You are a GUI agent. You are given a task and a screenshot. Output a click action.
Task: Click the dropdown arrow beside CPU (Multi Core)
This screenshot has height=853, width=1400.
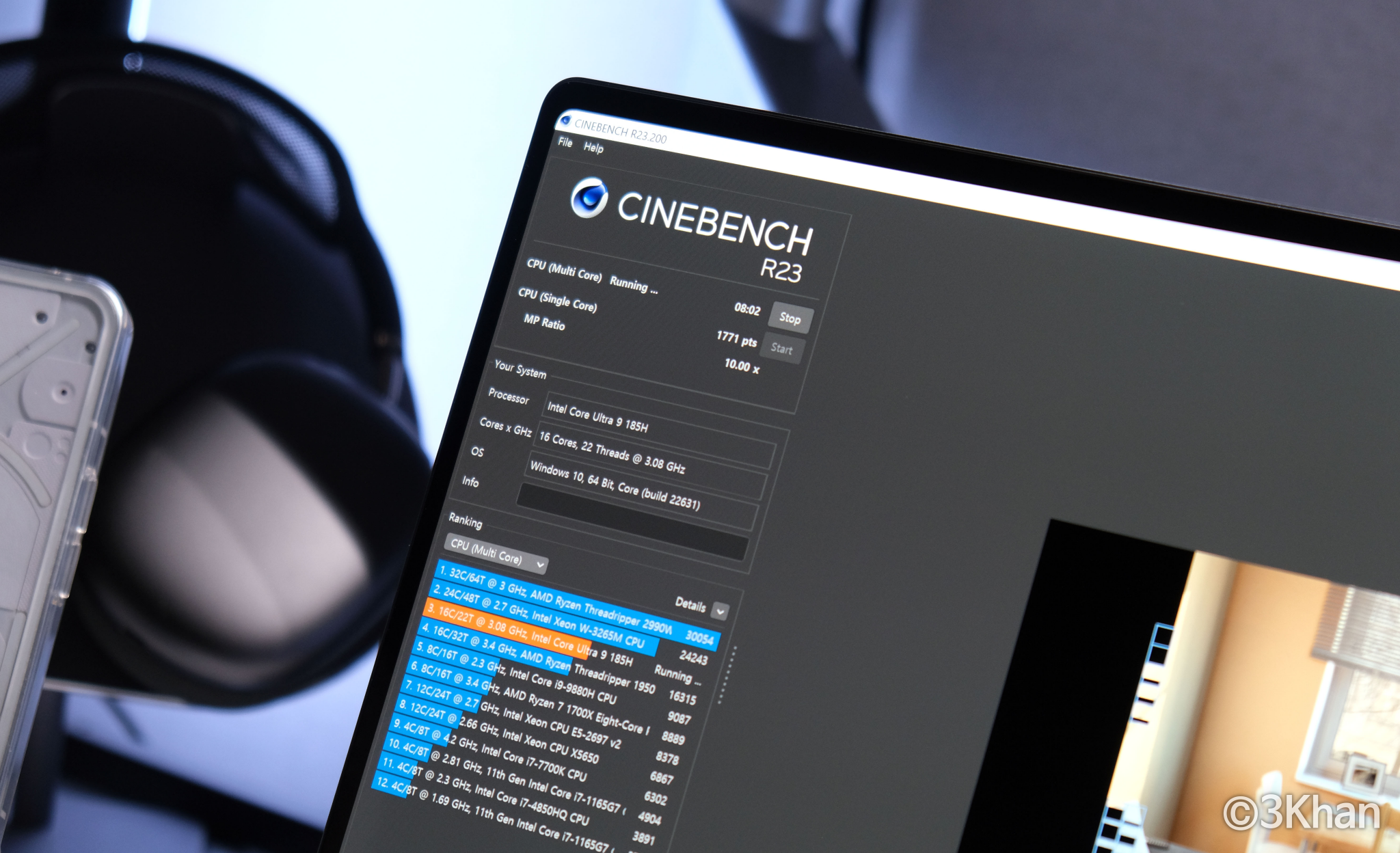click(540, 565)
